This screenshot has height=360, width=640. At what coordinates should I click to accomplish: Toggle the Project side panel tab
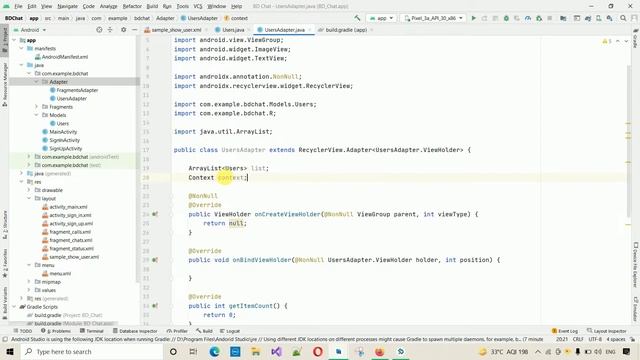[4, 39]
